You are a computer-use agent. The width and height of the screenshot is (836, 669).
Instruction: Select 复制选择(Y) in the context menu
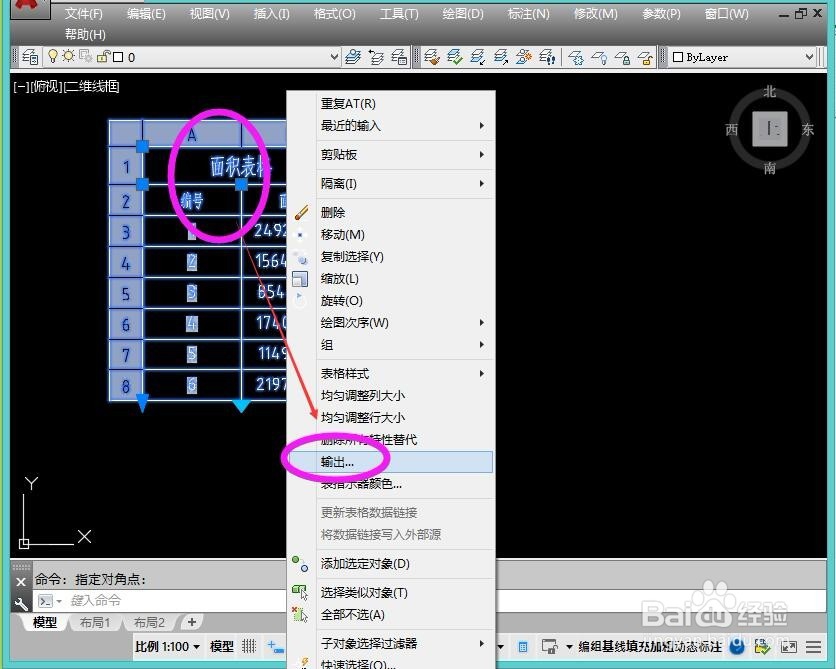390,256
